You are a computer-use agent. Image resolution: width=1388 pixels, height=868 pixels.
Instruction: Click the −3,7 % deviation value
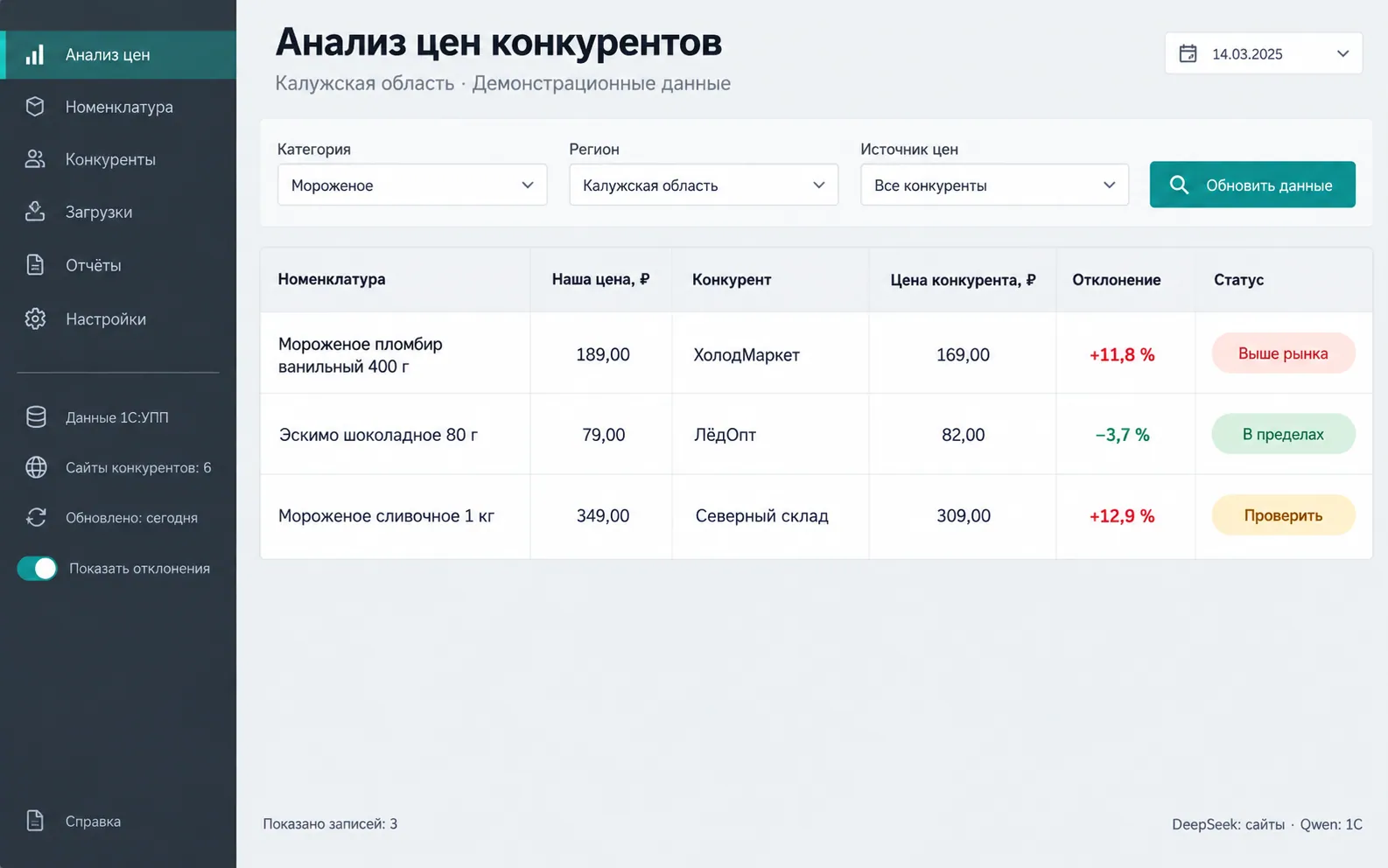point(1122,435)
